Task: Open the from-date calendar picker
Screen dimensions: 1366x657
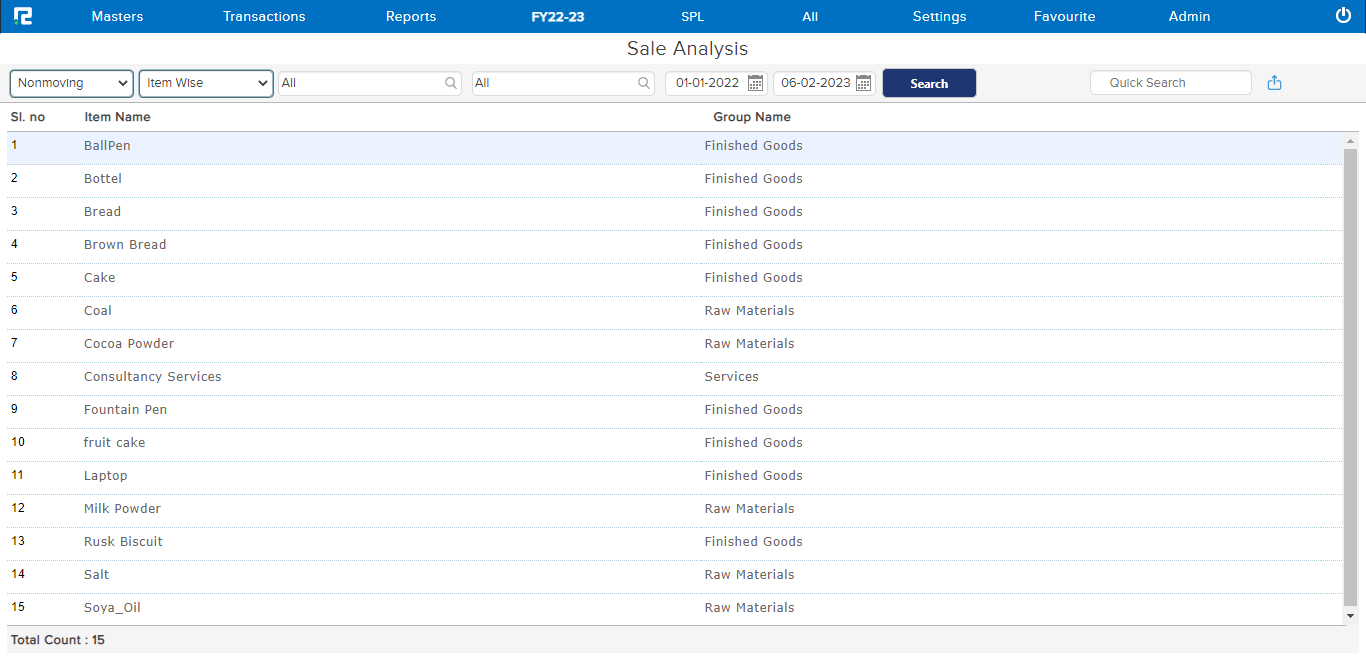Action: pyautogui.click(x=756, y=83)
